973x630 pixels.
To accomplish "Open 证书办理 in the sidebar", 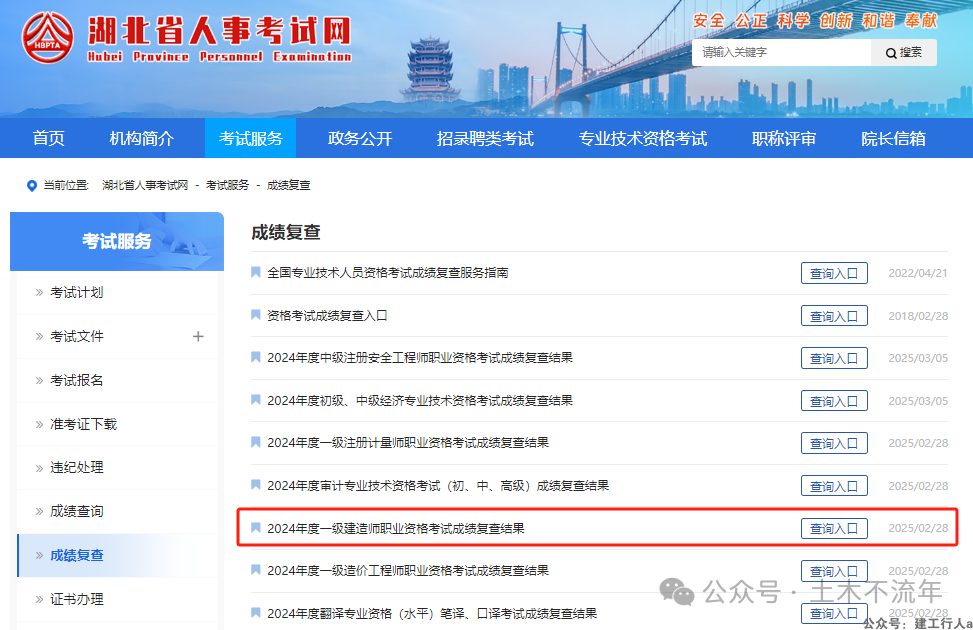I will tap(76, 599).
